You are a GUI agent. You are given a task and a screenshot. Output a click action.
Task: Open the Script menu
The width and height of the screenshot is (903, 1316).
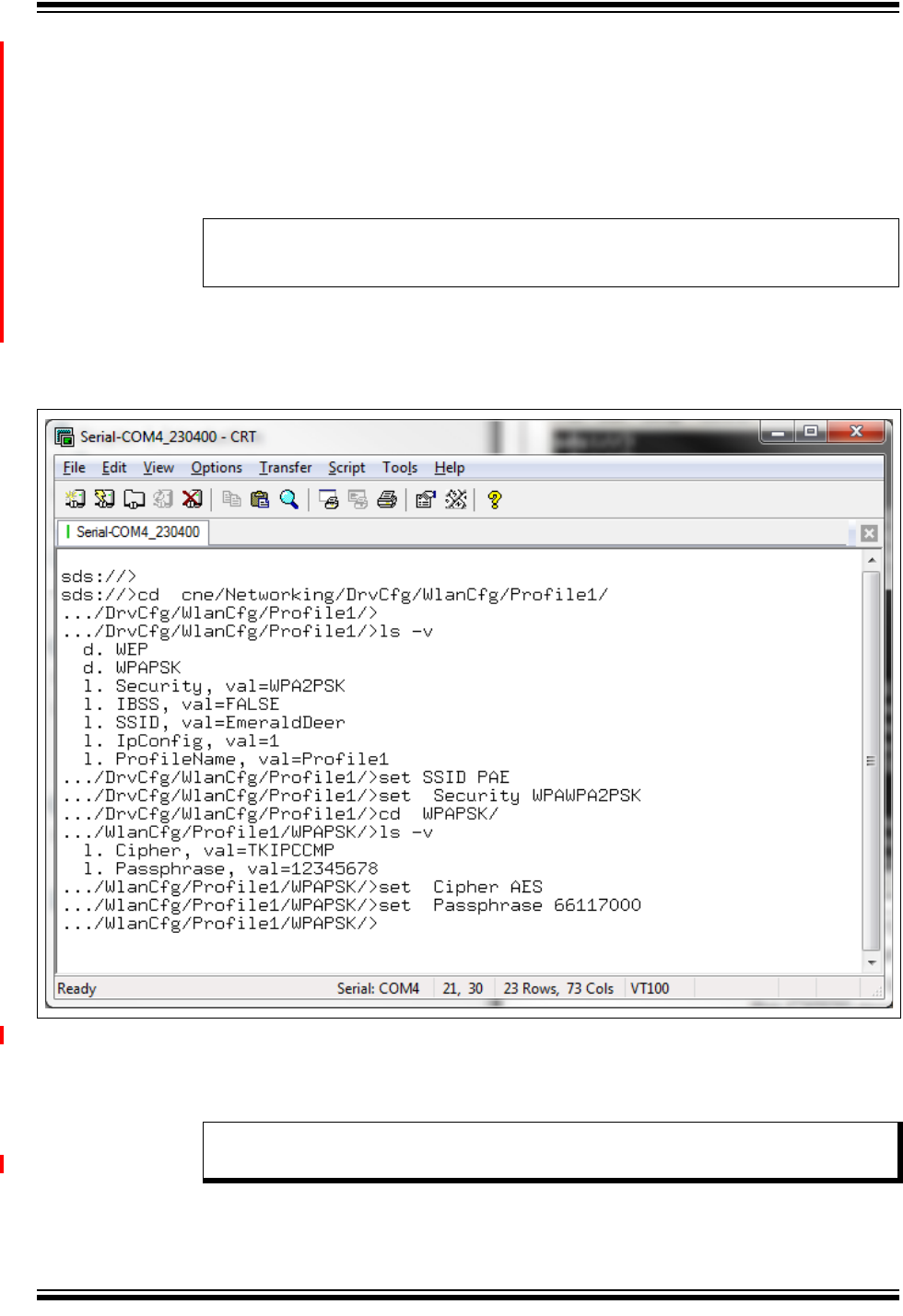[346, 468]
